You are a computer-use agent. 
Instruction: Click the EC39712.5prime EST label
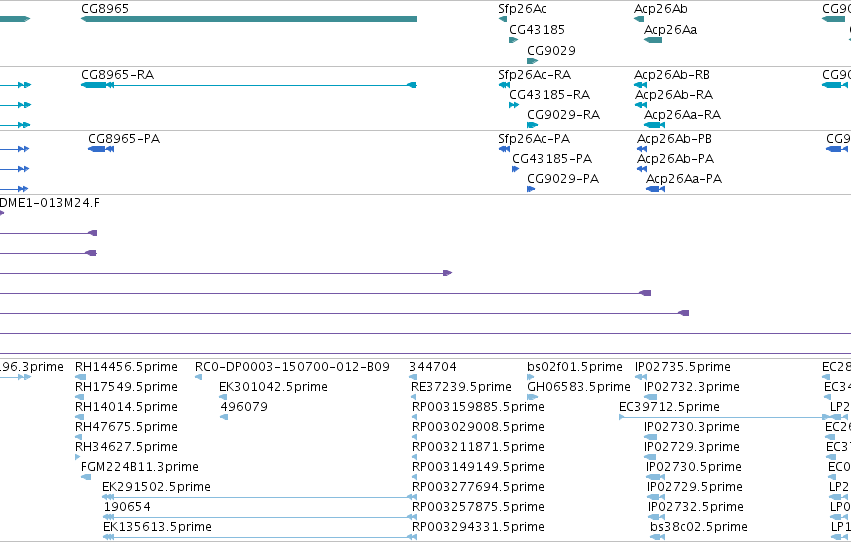(x=669, y=407)
